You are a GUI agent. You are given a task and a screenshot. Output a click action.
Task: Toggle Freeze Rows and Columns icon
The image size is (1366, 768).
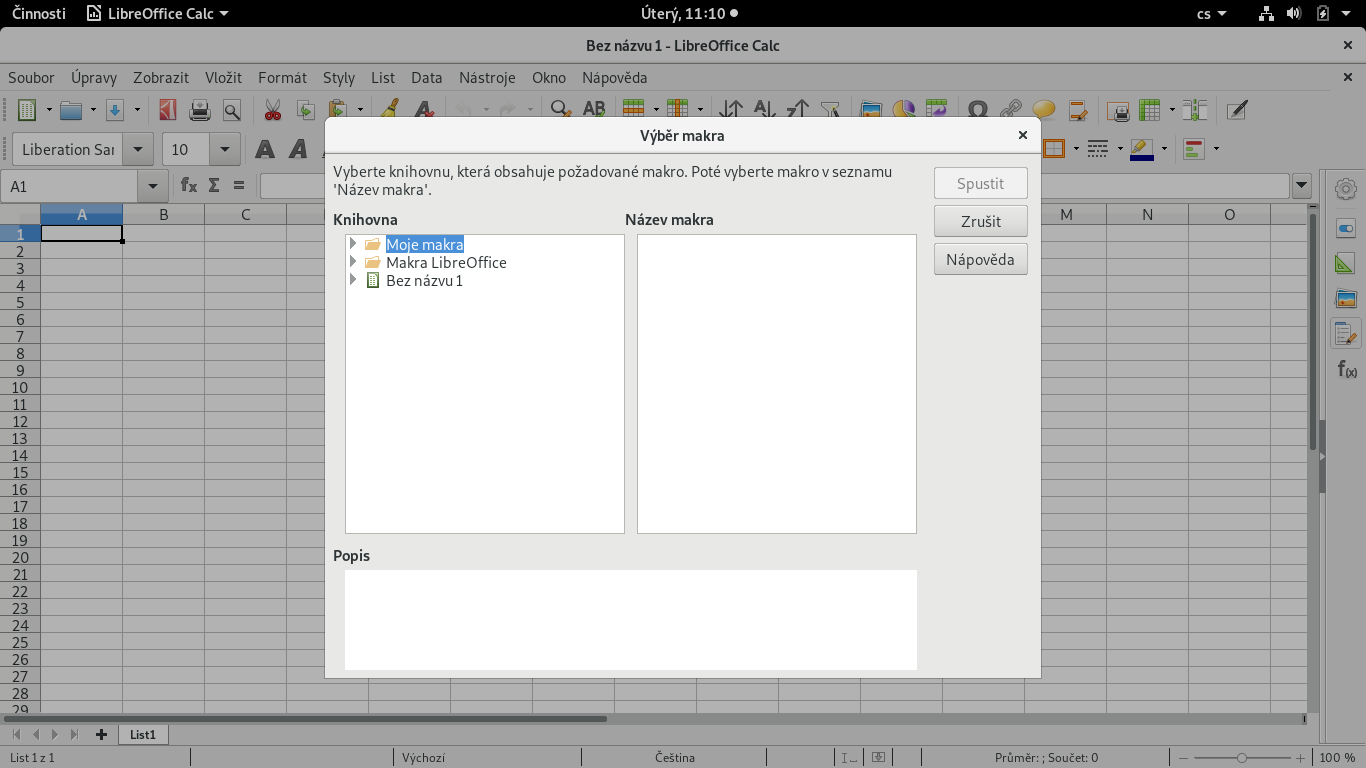coord(1150,110)
